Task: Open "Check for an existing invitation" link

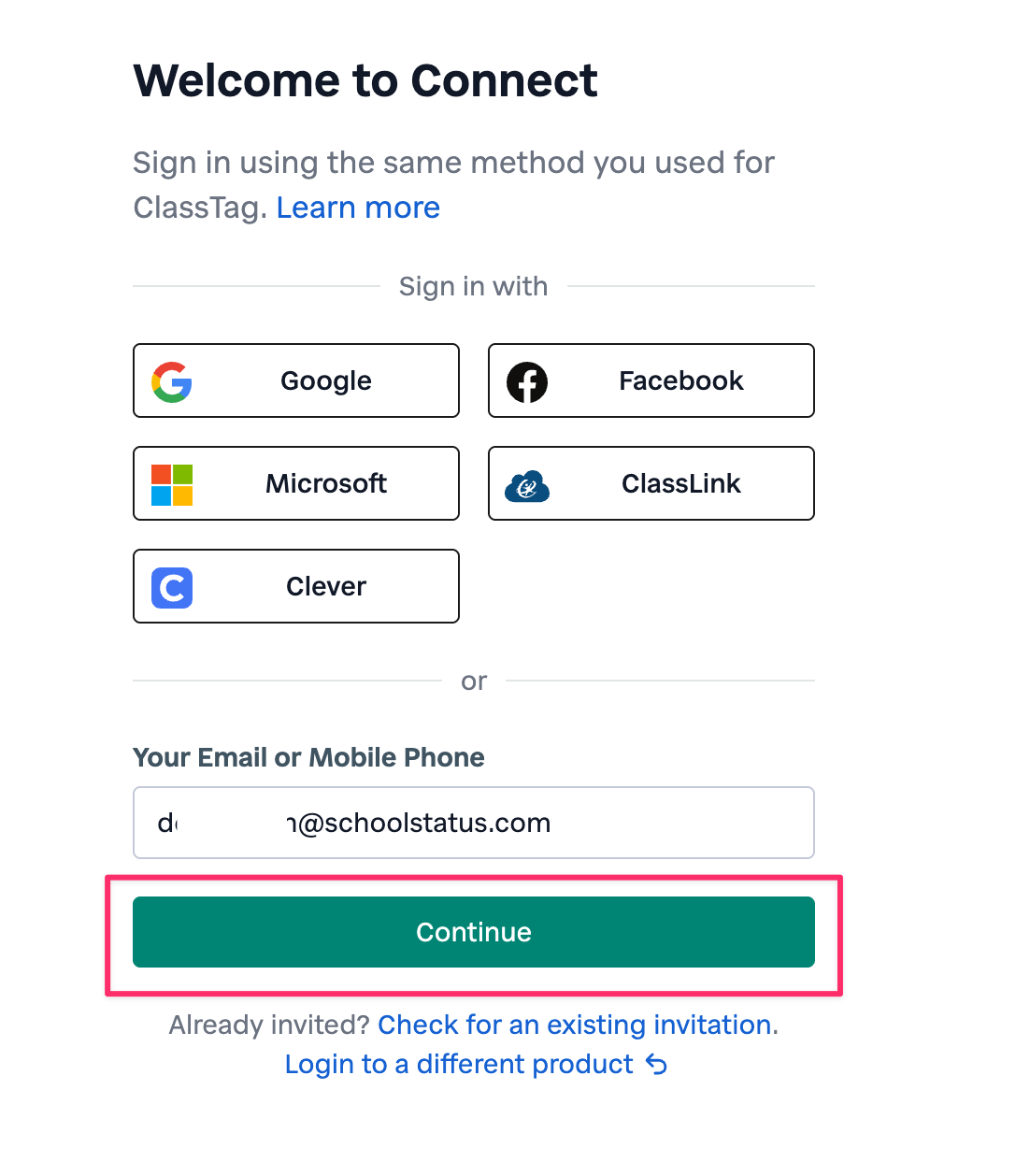Action: (576, 1025)
